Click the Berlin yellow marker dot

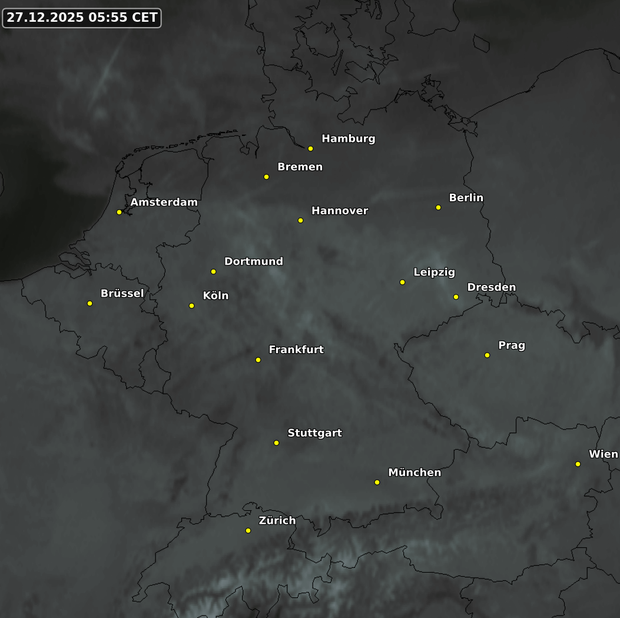pos(438,208)
